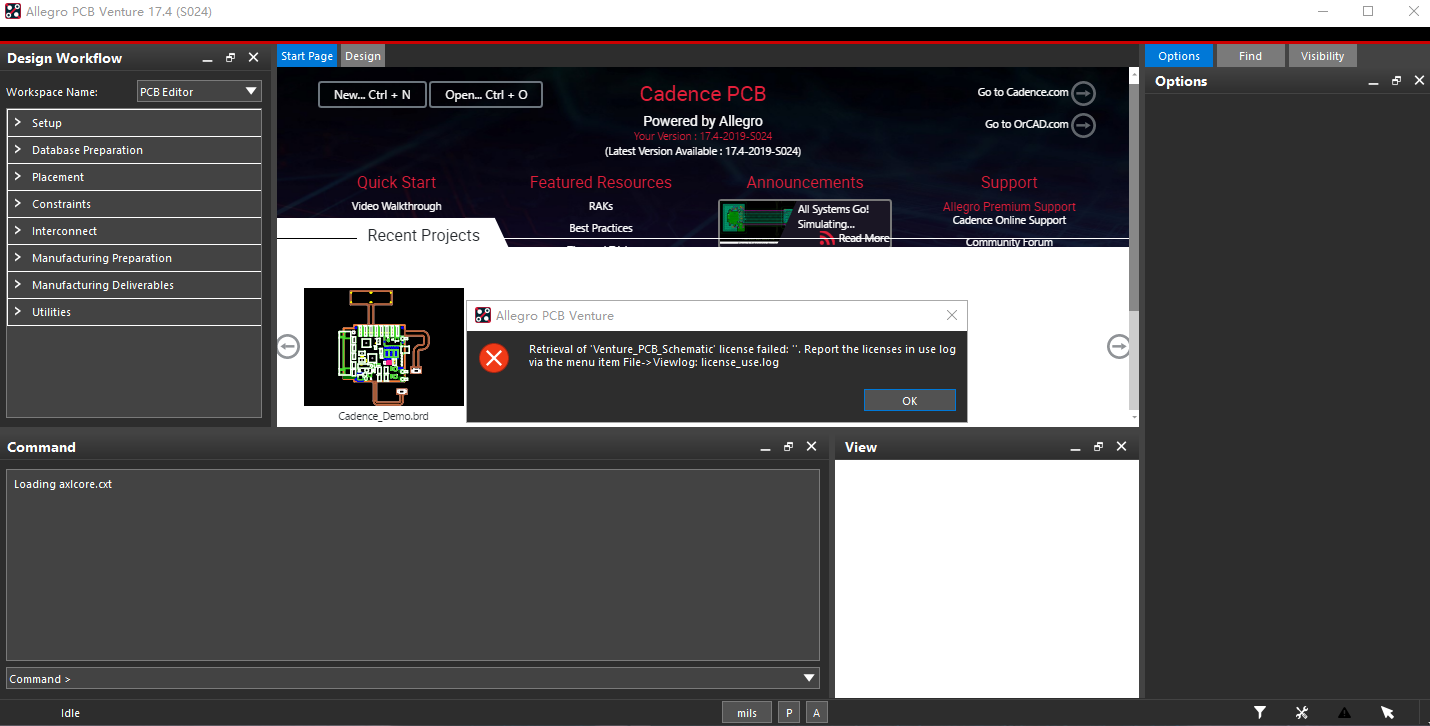The height and width of the screenshot is (726, 1430).
Task: Click OK in the license error dialog
Action: tap(909, 400)
